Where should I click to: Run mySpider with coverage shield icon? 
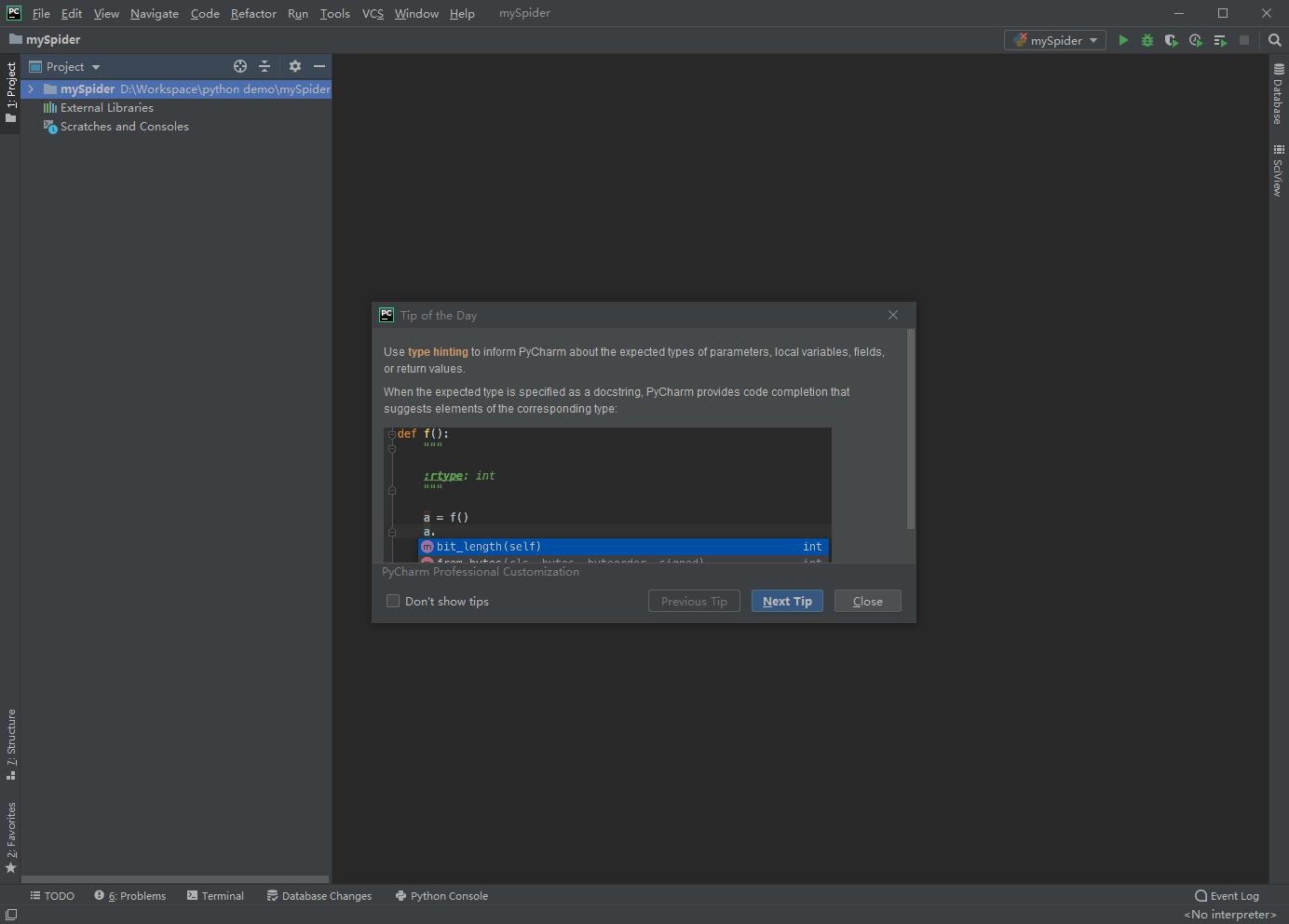tap(1172, 40)
